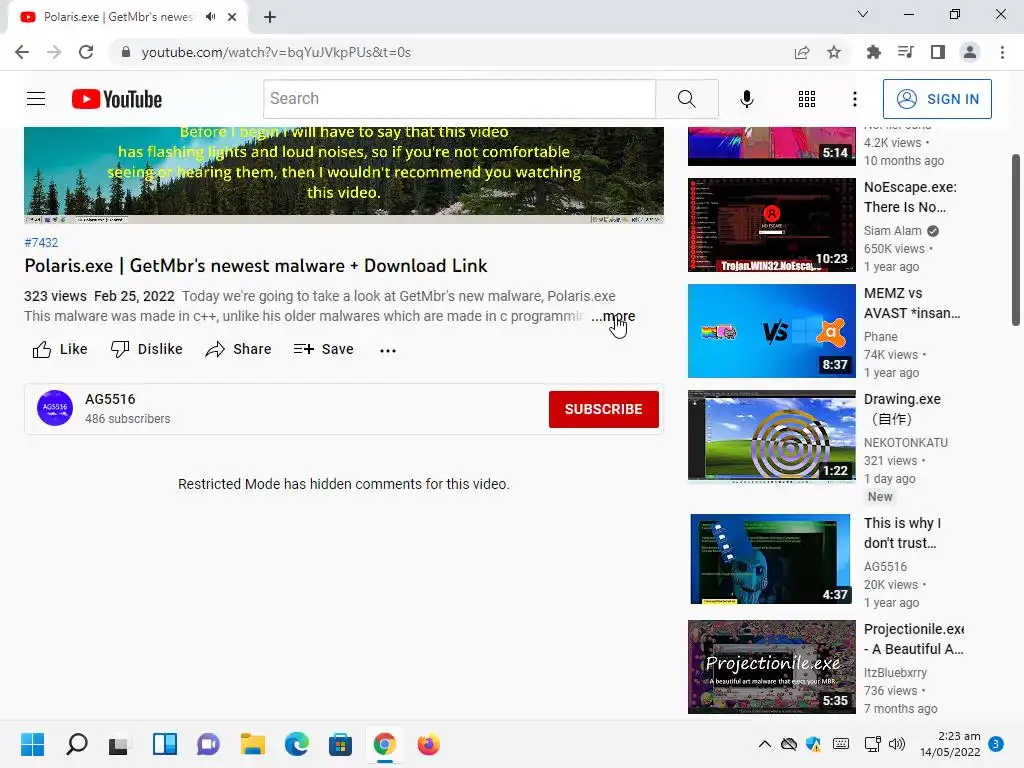The width and height of the screenshot is (1024, 768).
Task: Open Windows Start menu
Action: (x=32, y=744)
